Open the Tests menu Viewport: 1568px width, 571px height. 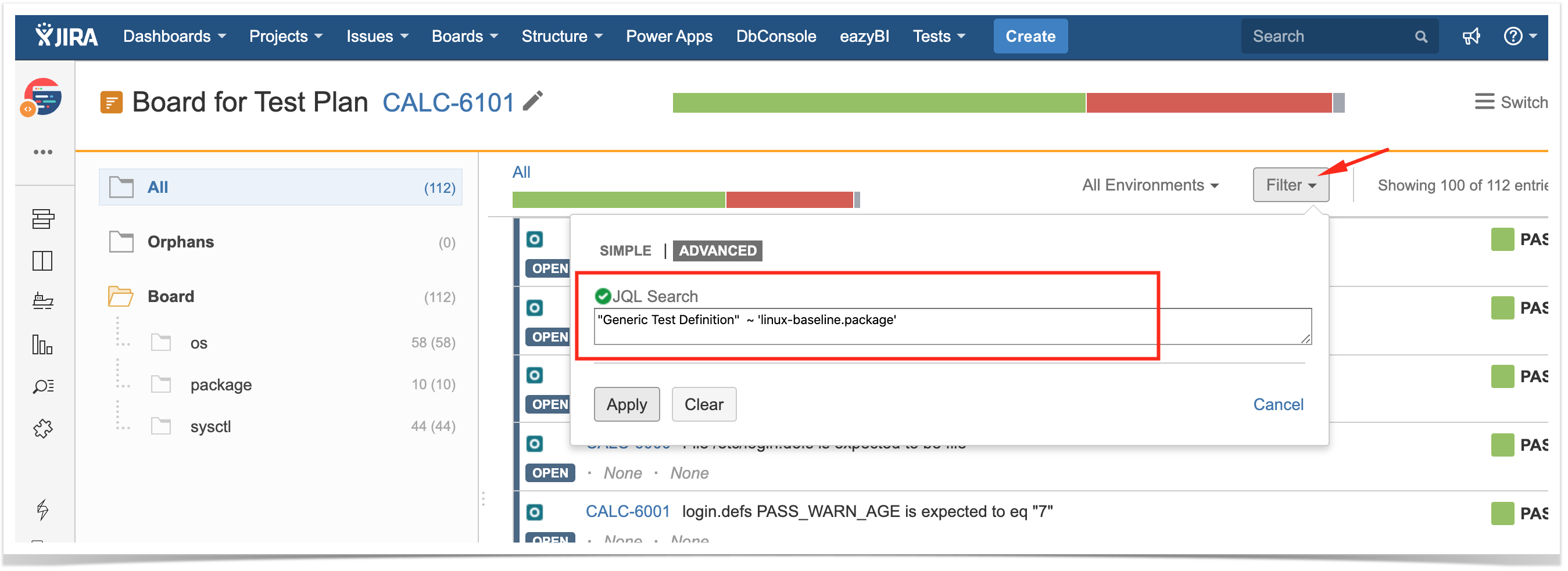tap(939, 37)
